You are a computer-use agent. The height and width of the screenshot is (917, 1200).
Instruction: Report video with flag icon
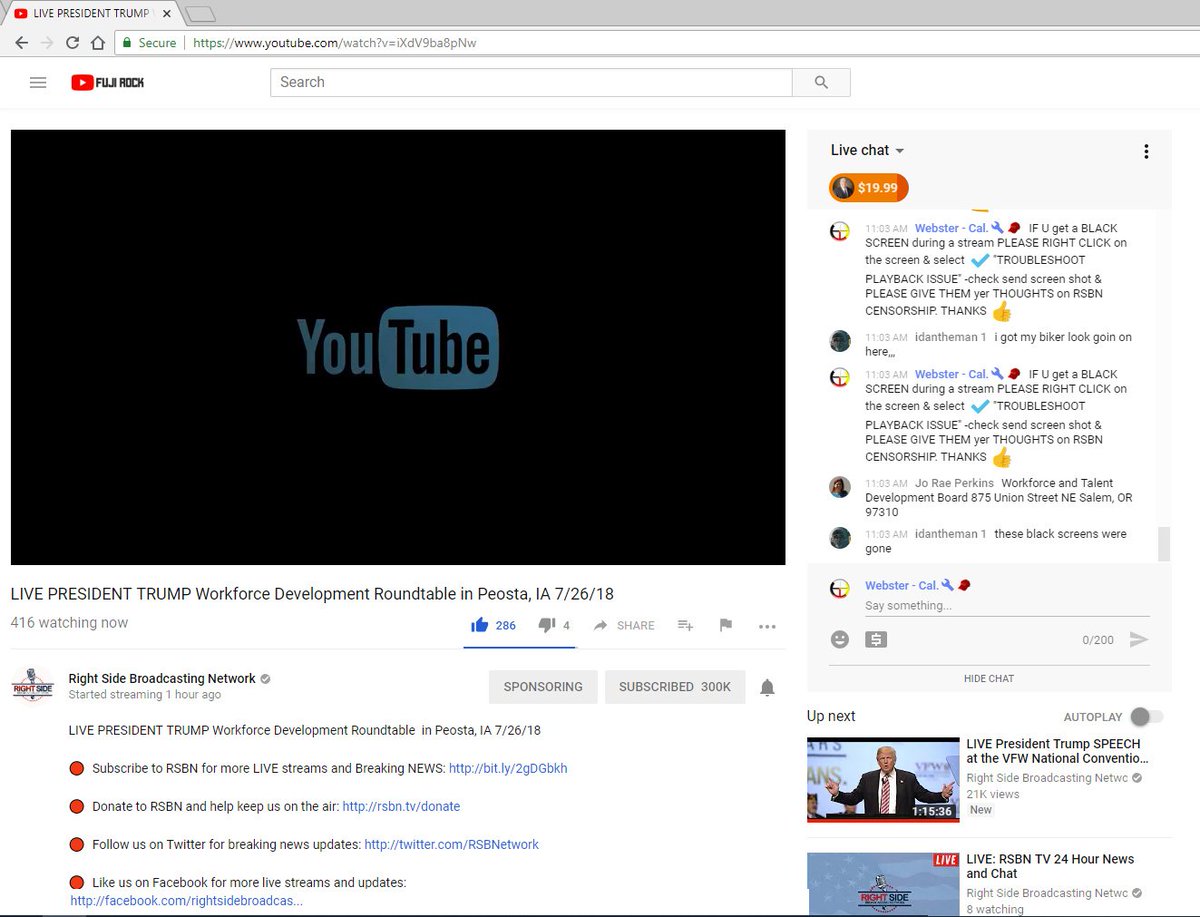[726, 625]
